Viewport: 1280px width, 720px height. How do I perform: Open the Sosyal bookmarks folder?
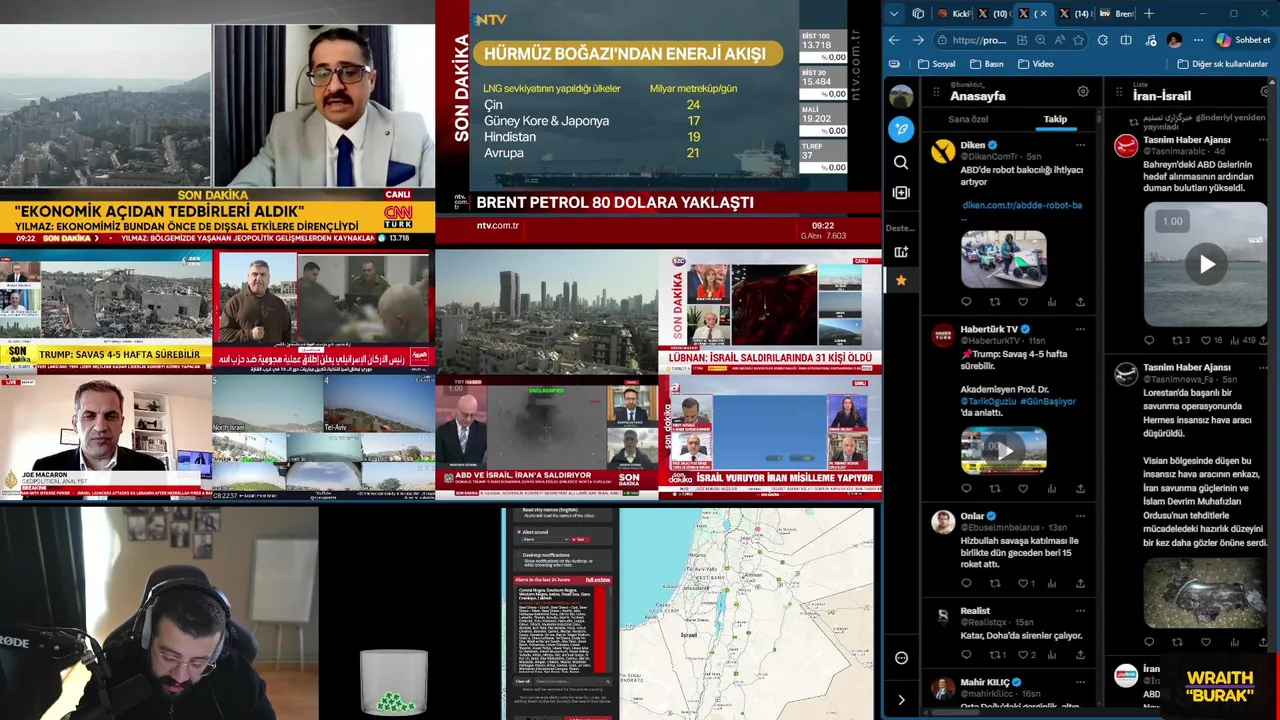pos(936,64)
